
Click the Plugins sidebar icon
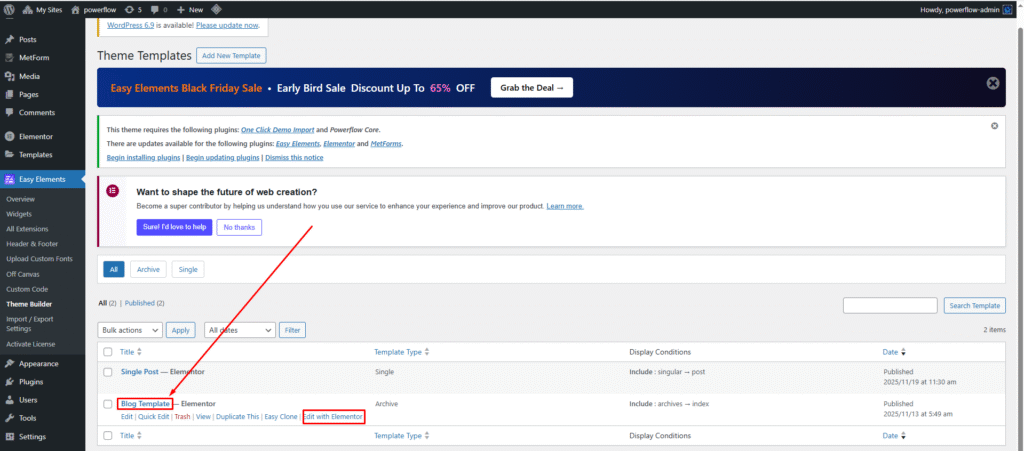(x=9, y=382)
